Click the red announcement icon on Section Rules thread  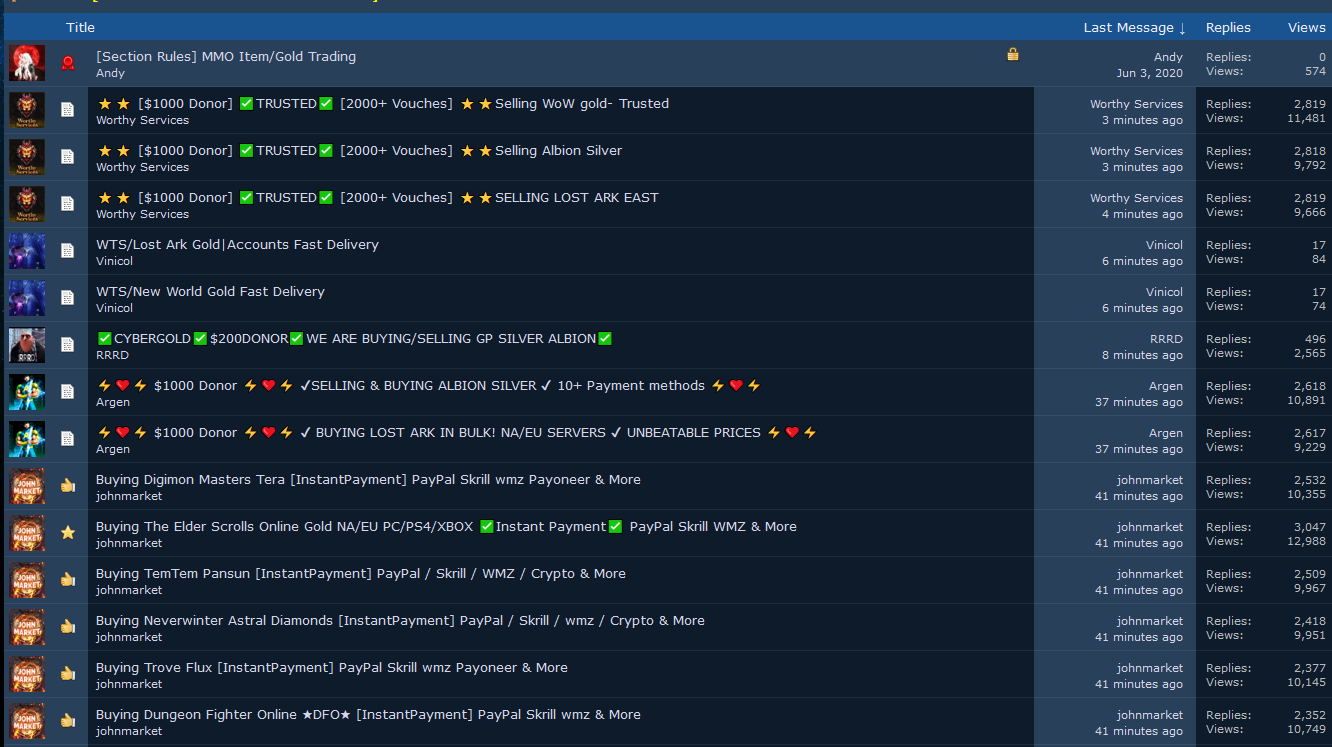pos(68,63)
